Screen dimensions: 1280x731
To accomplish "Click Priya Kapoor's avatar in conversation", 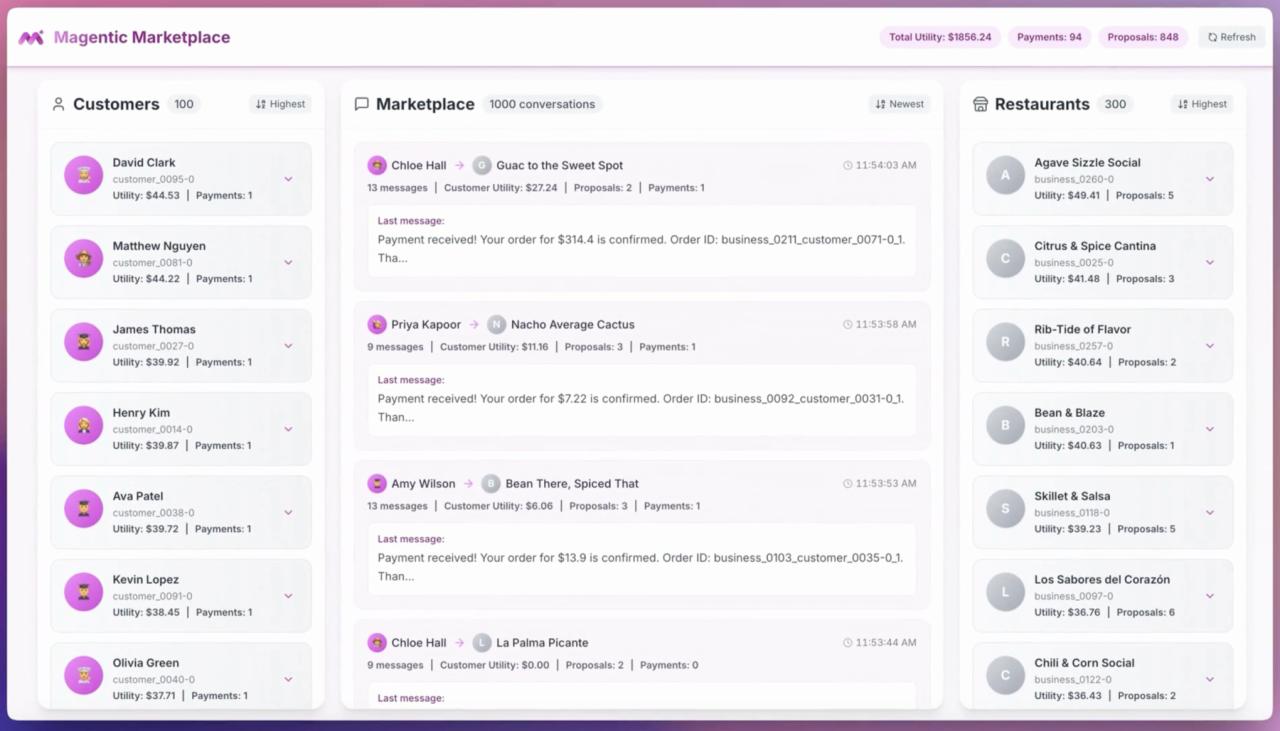I will 377,325.
